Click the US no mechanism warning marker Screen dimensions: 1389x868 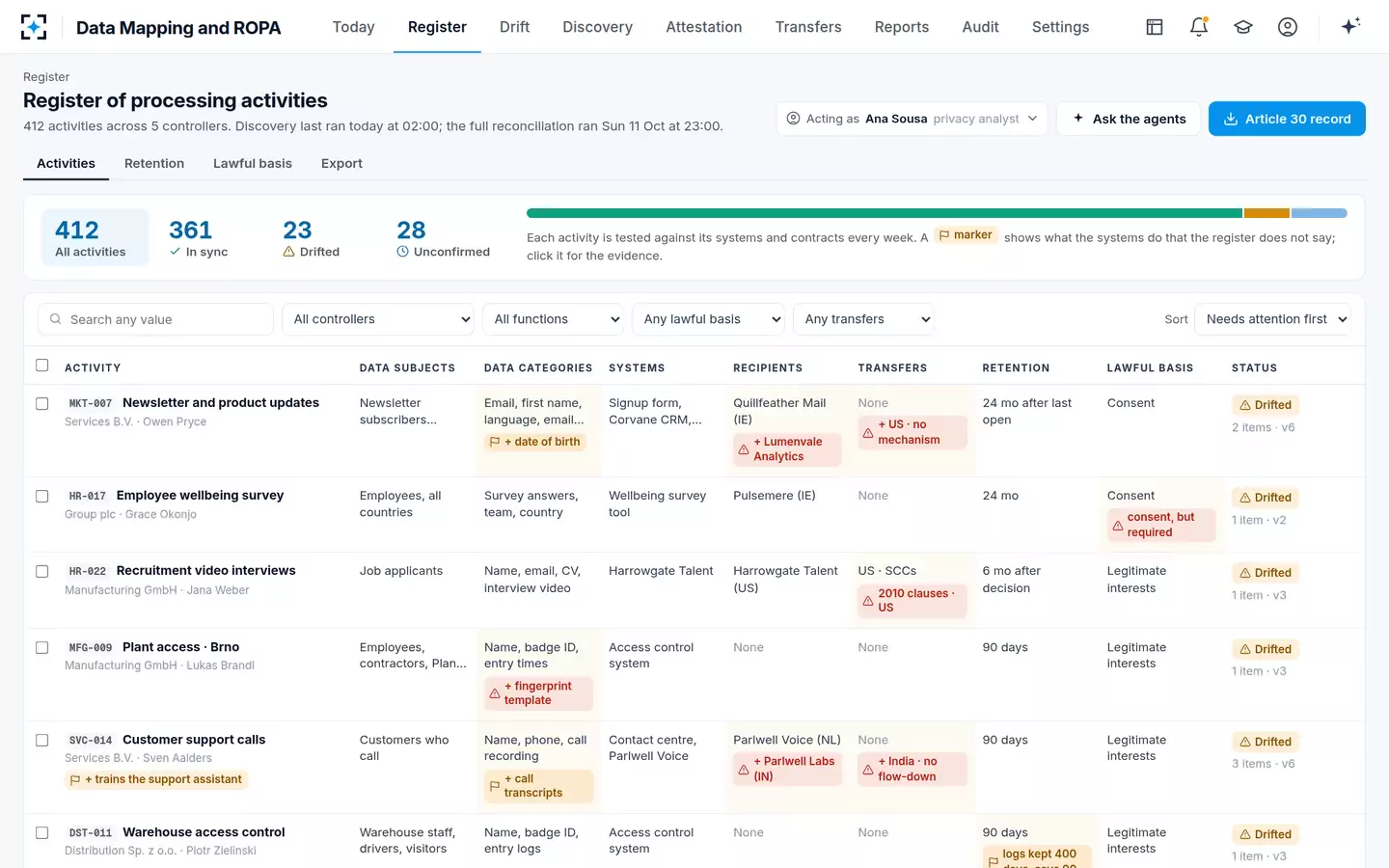click(912, 432)
